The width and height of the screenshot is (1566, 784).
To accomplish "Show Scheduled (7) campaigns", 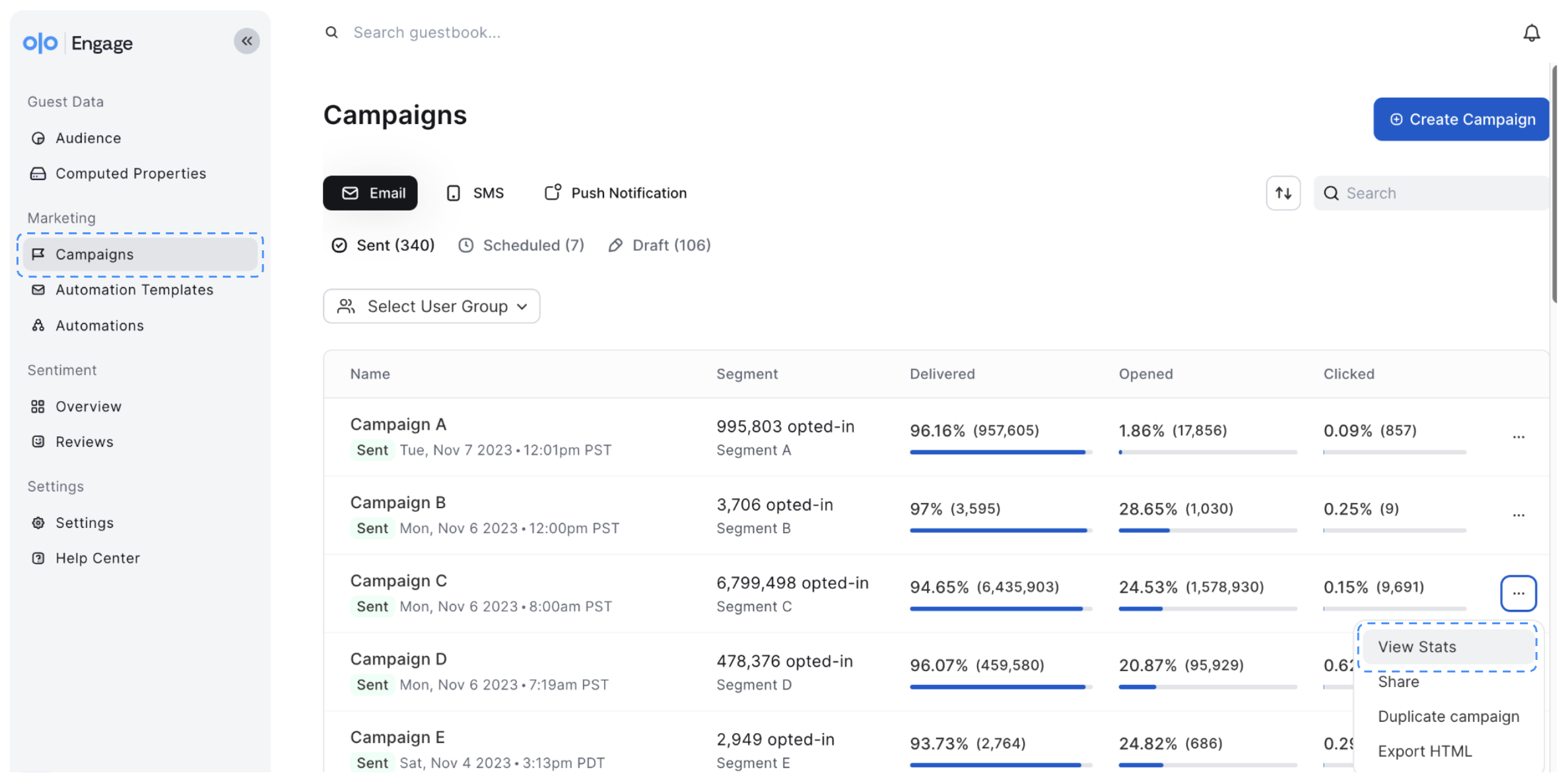I will [522, 245].
